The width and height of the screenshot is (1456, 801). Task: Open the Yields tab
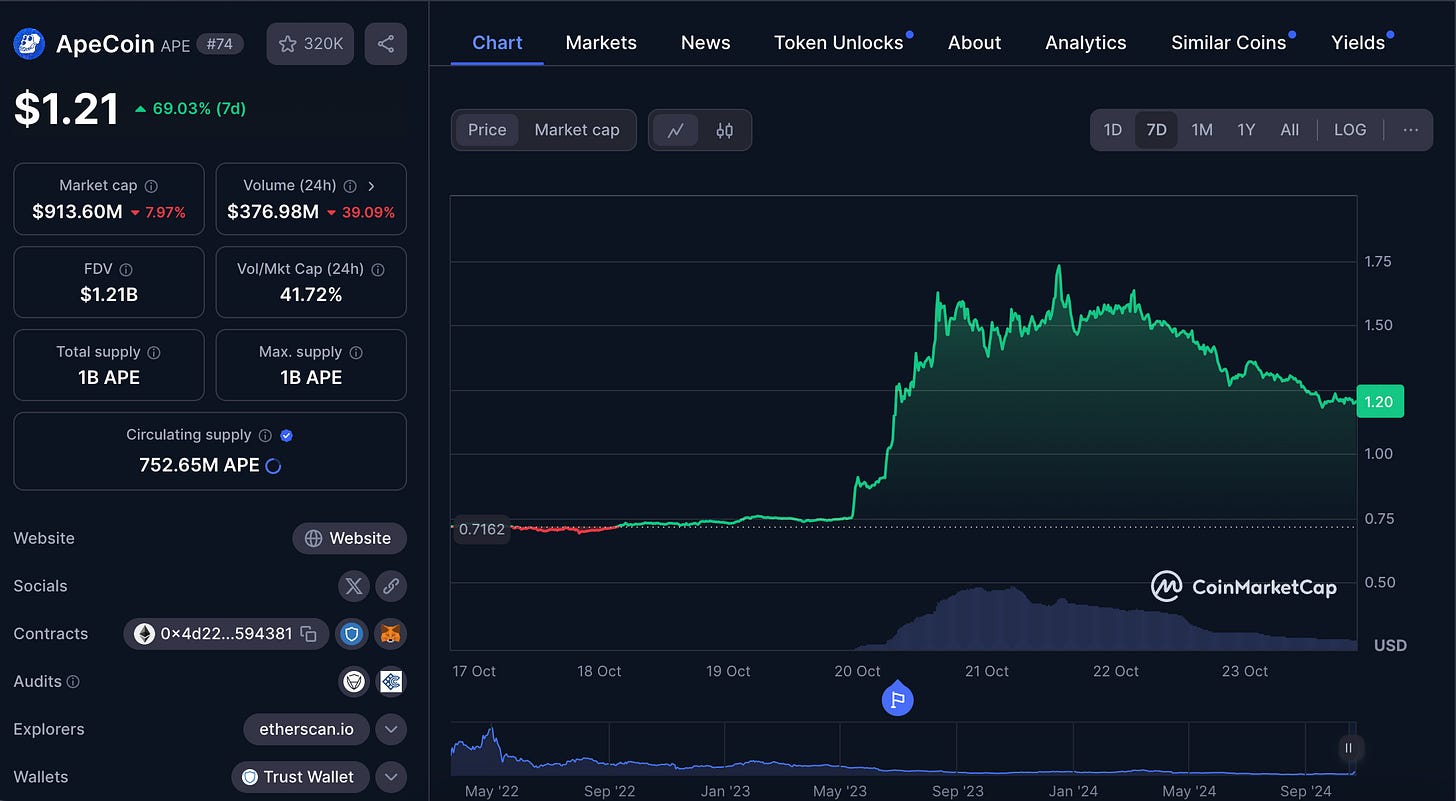pos(1358,43)
